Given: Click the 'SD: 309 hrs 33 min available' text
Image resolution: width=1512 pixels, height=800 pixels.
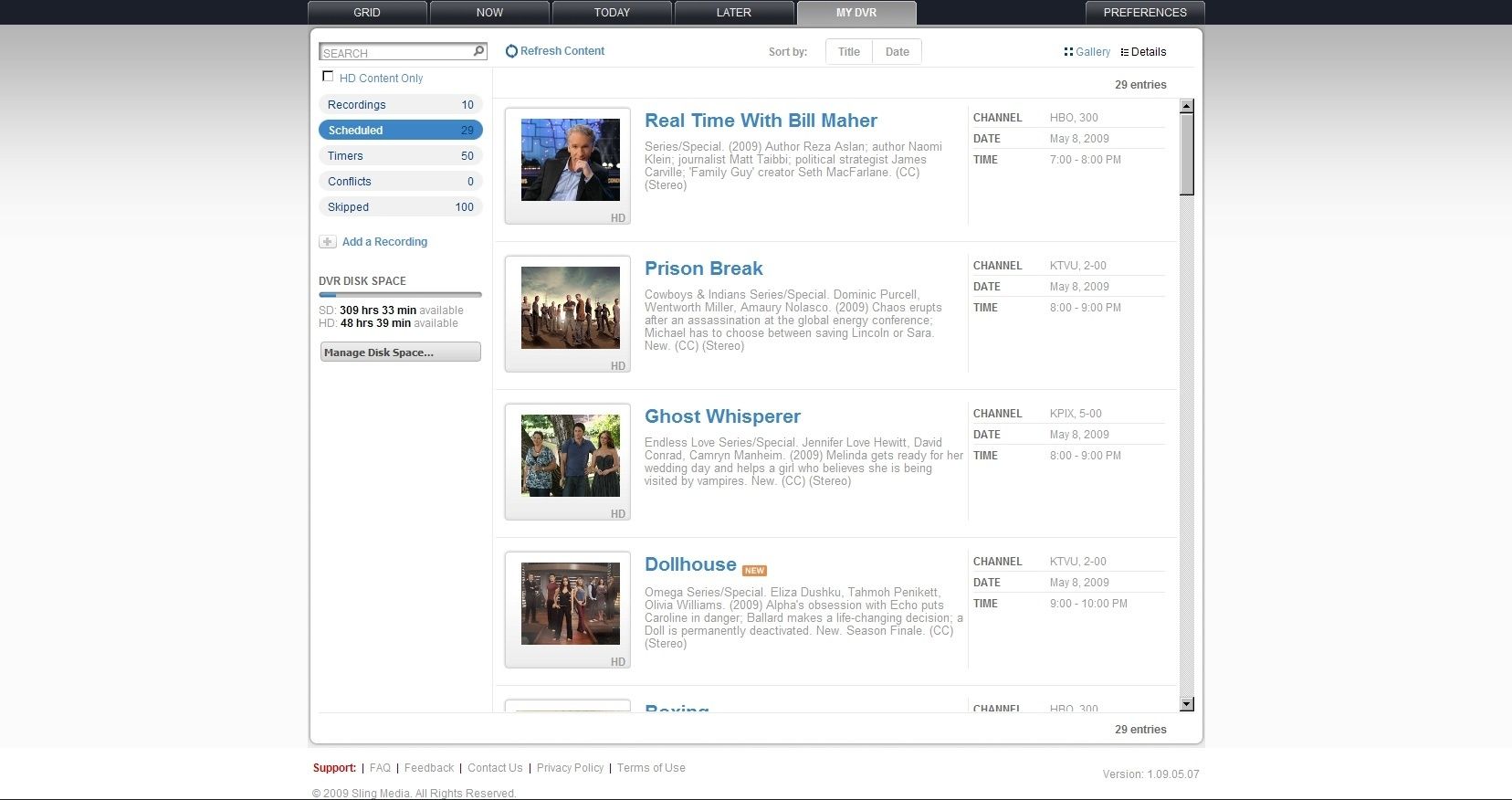Looking at the screenshot, I should [x=391, y=311].
